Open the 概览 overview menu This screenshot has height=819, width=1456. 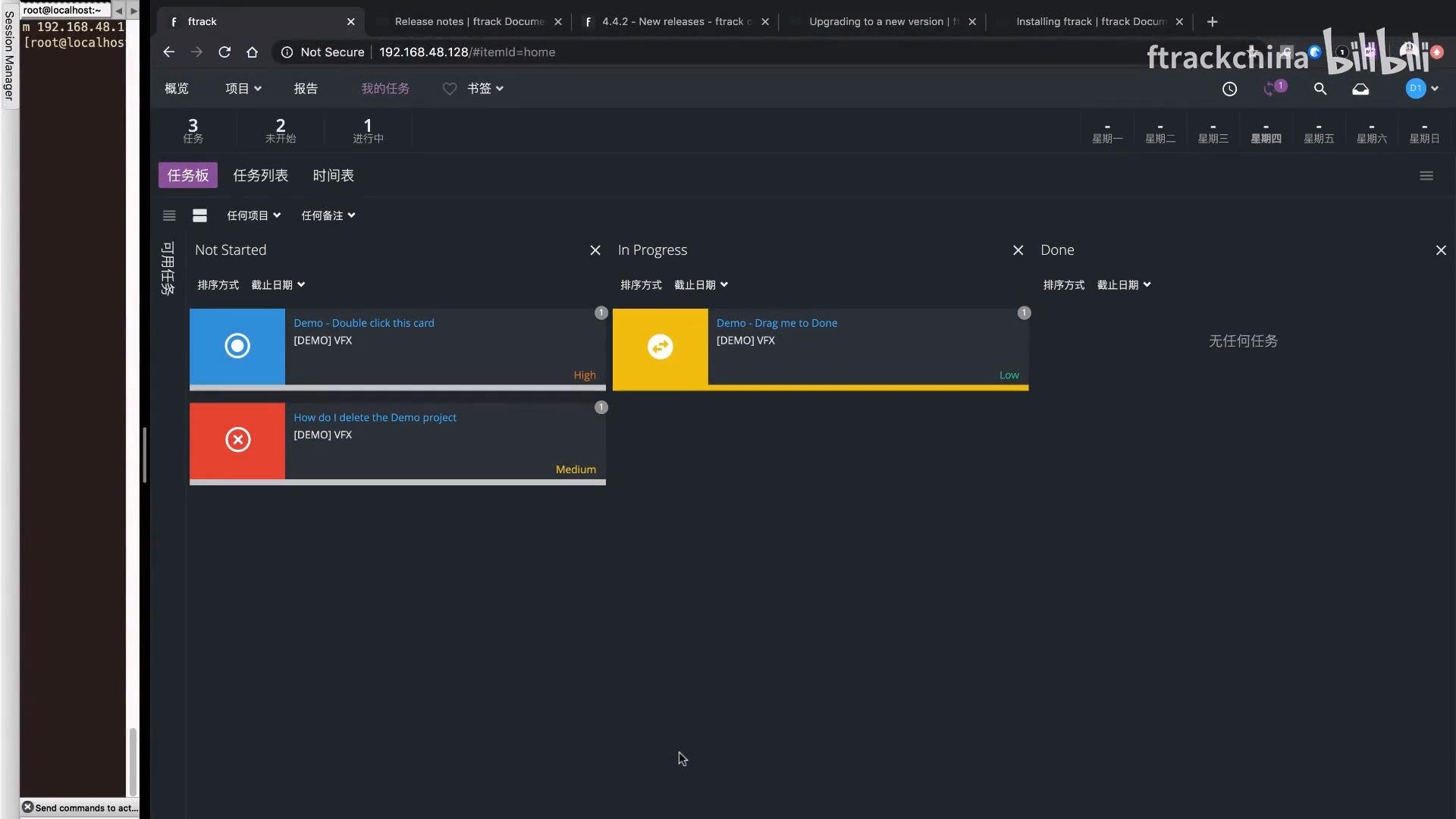[177, 89]
